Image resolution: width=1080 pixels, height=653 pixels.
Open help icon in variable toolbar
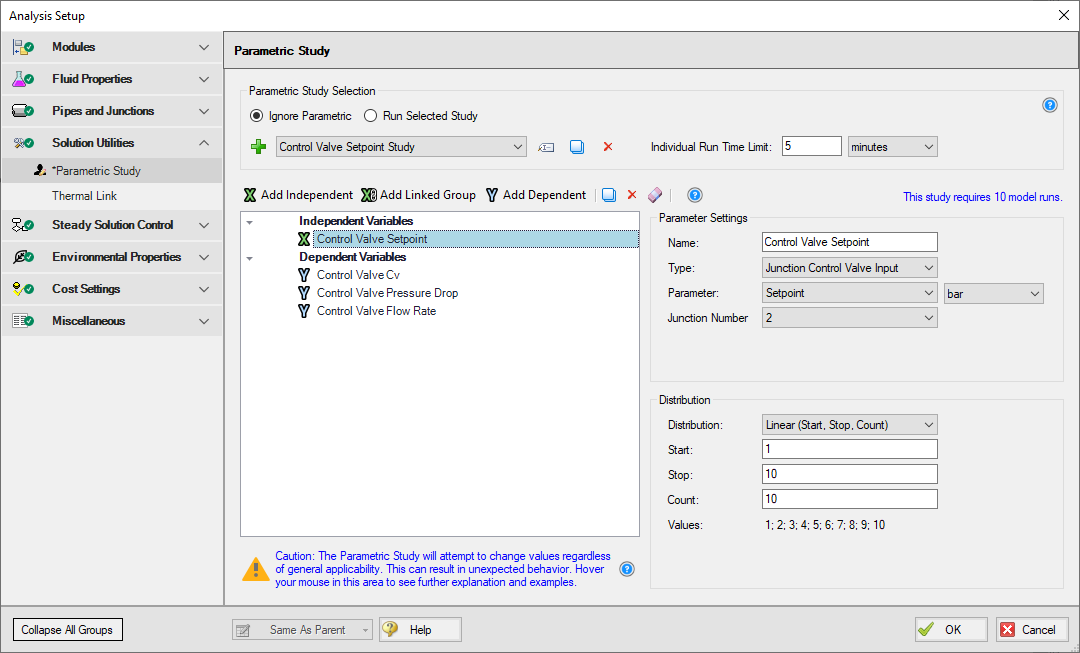[695, 195]
